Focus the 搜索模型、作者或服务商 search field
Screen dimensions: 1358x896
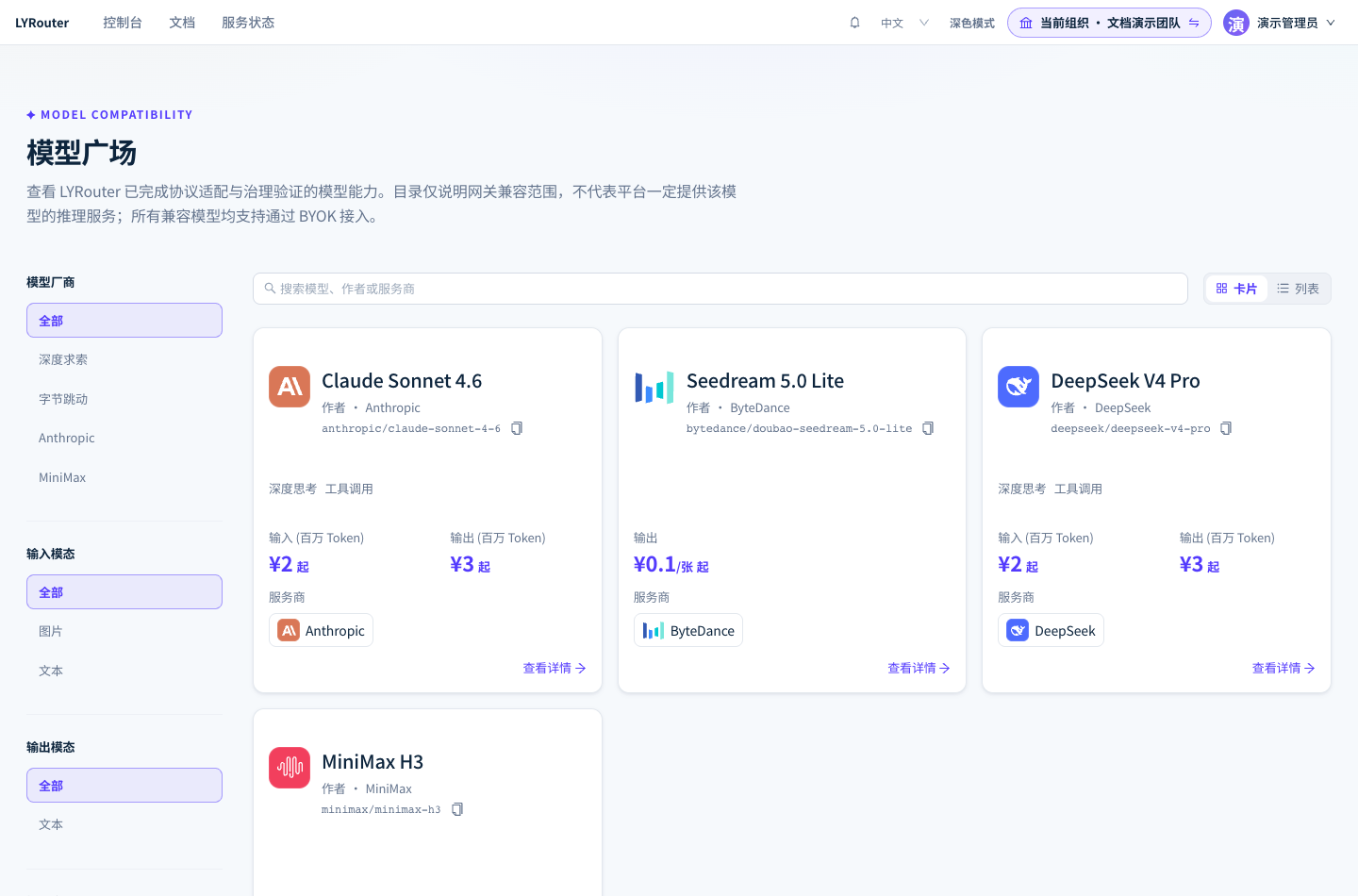point(720,289)
